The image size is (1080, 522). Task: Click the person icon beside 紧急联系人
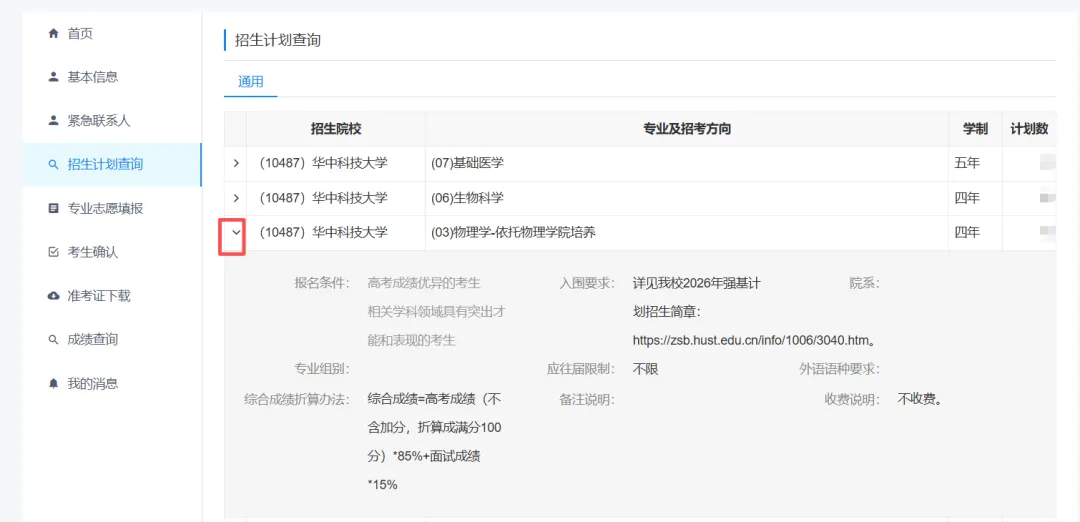coord(53,121)
